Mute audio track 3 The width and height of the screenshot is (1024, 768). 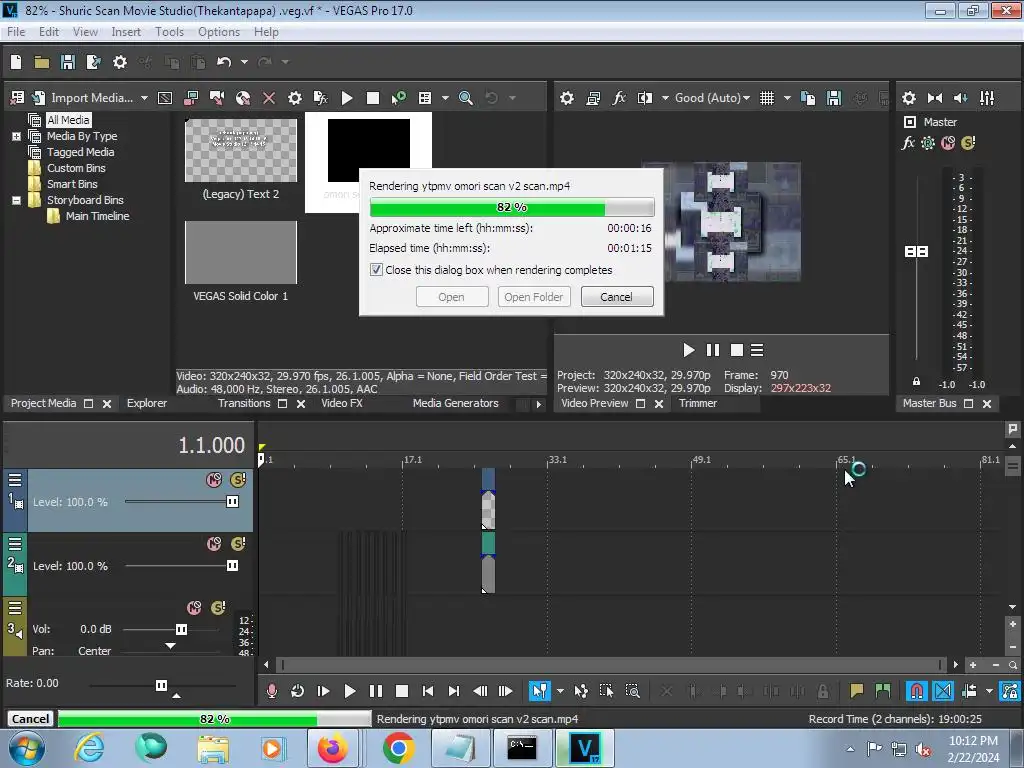[194, 608]
